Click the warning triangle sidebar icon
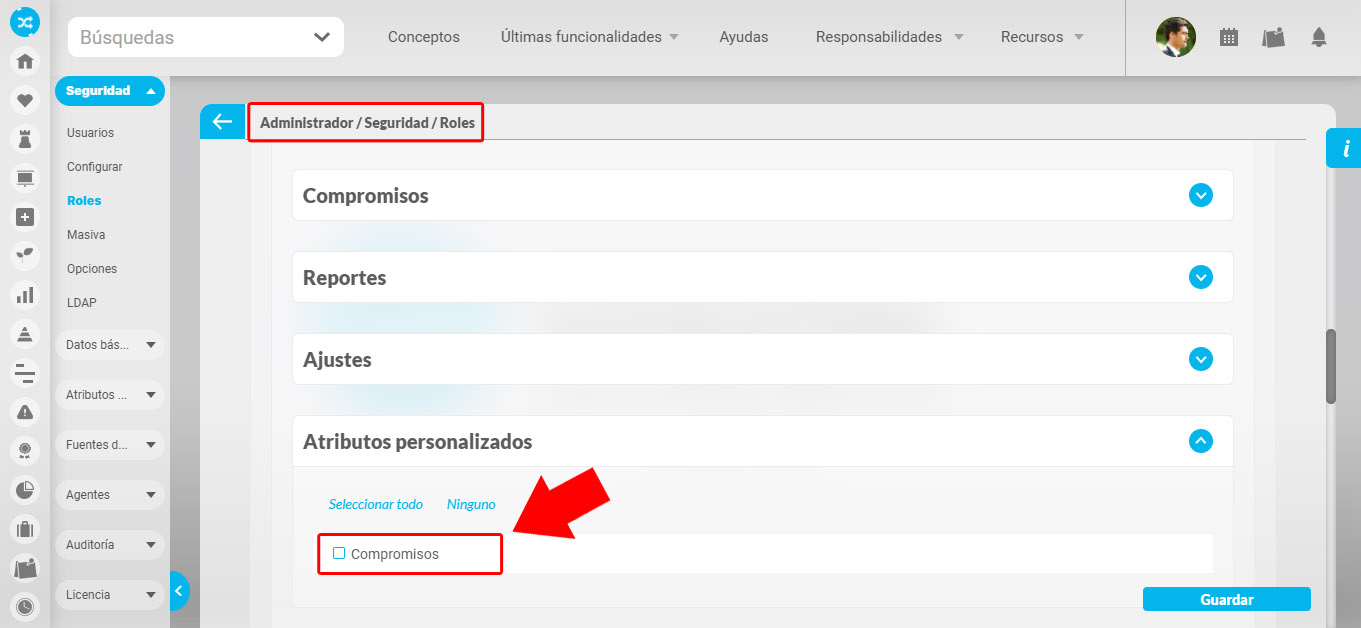Viewport: 1361px width, 628px height. pyautogui.click(x=25, y=411)
